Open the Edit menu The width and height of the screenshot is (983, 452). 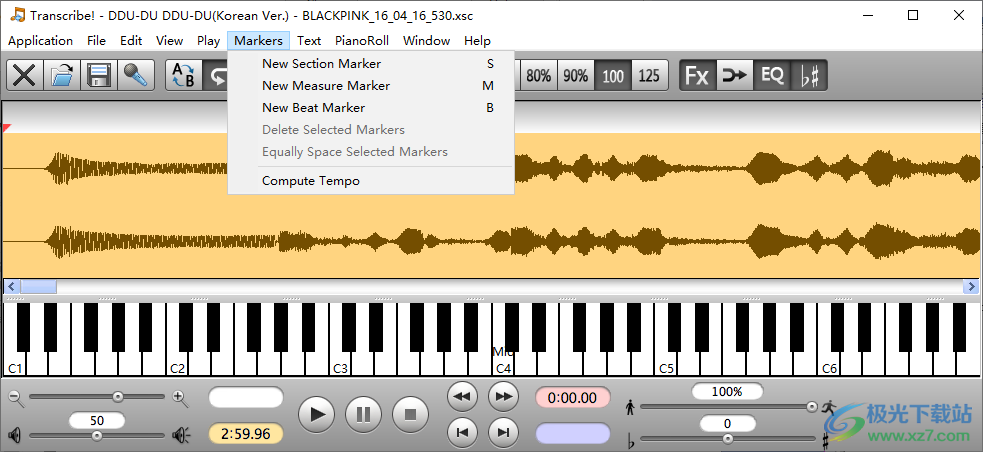pyautogui.click(x=131, y=41)
